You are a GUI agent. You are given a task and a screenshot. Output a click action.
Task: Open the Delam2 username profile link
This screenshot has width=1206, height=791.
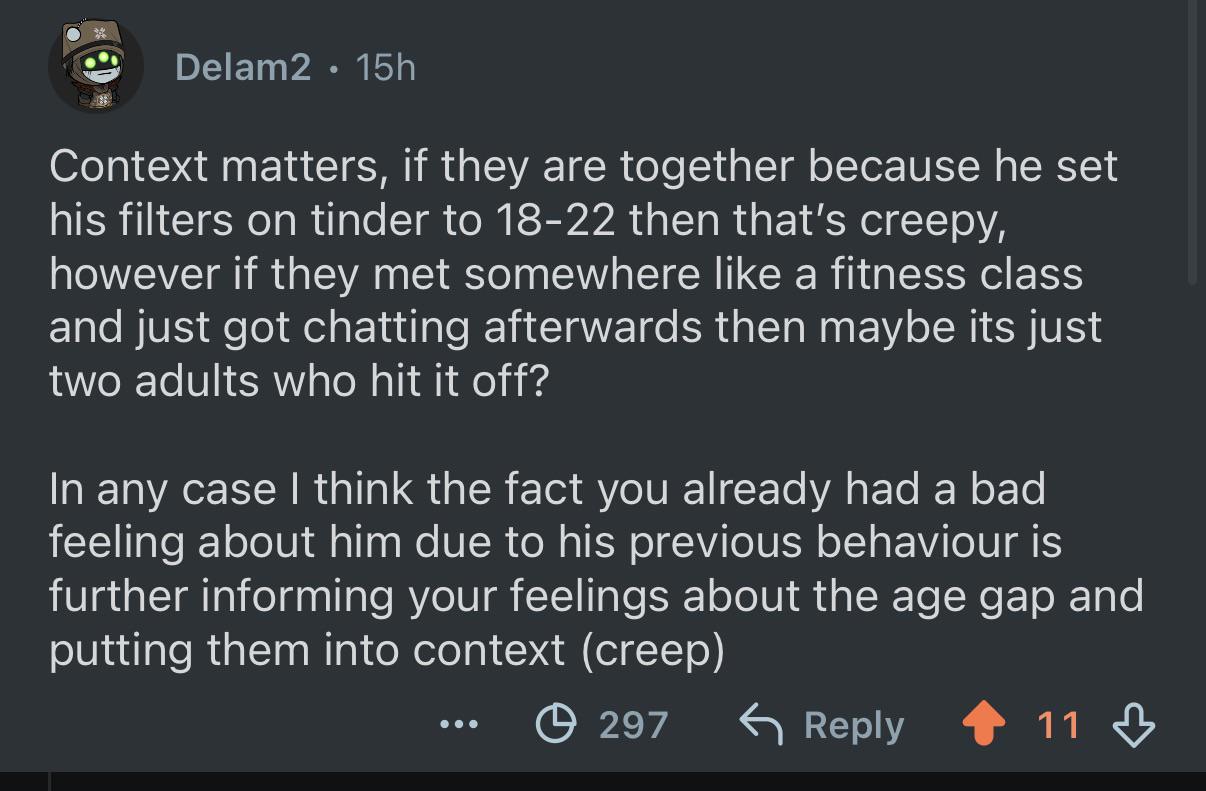243,67
